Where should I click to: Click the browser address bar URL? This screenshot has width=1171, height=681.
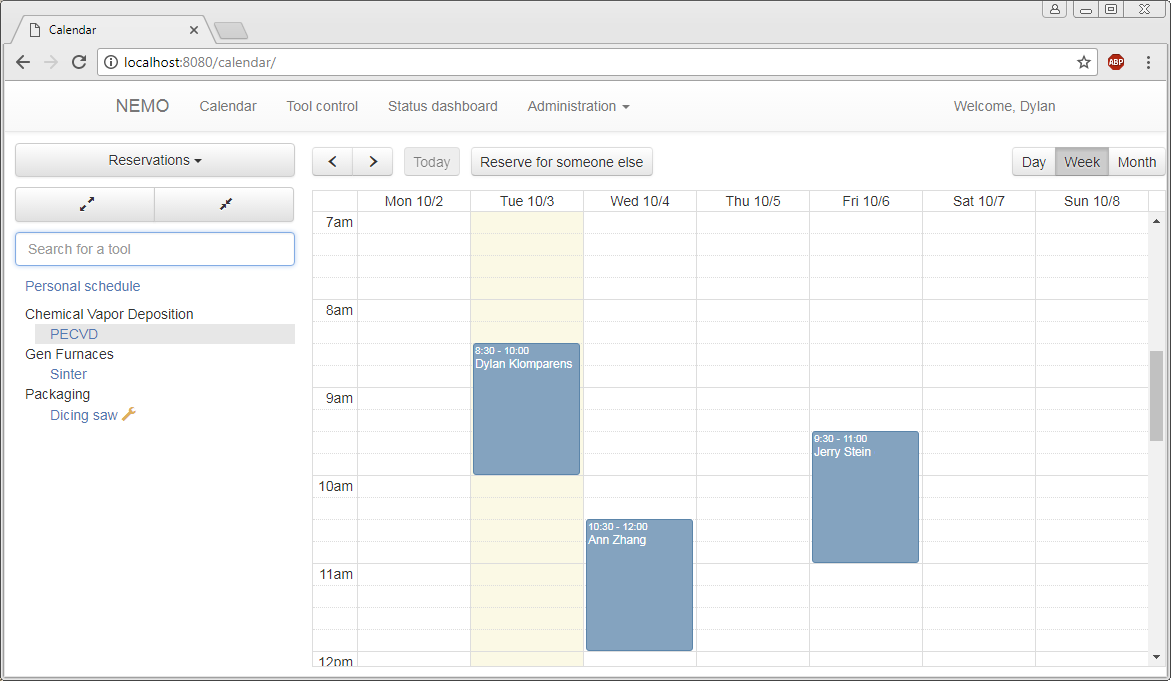(200, 62)
